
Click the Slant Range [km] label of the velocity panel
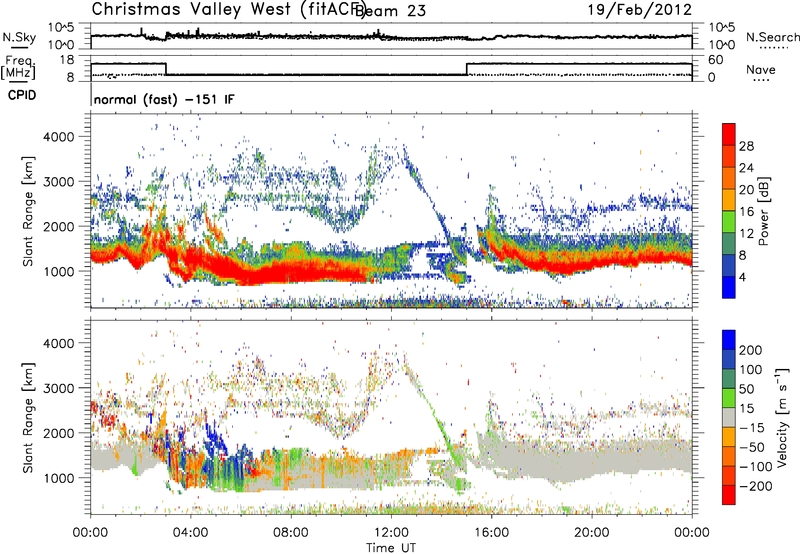tap(28, 418)
